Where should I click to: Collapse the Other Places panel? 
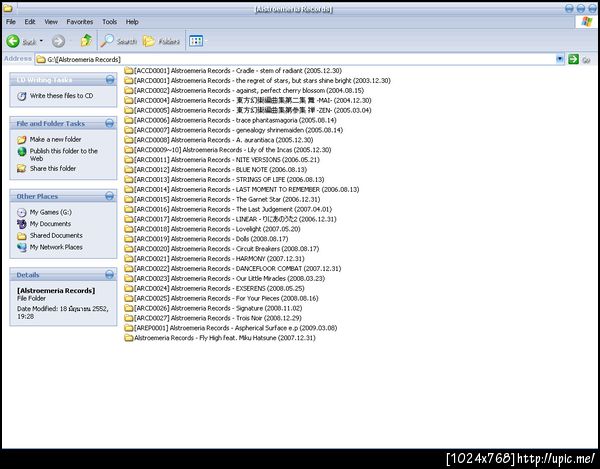[x=110, y=196]
